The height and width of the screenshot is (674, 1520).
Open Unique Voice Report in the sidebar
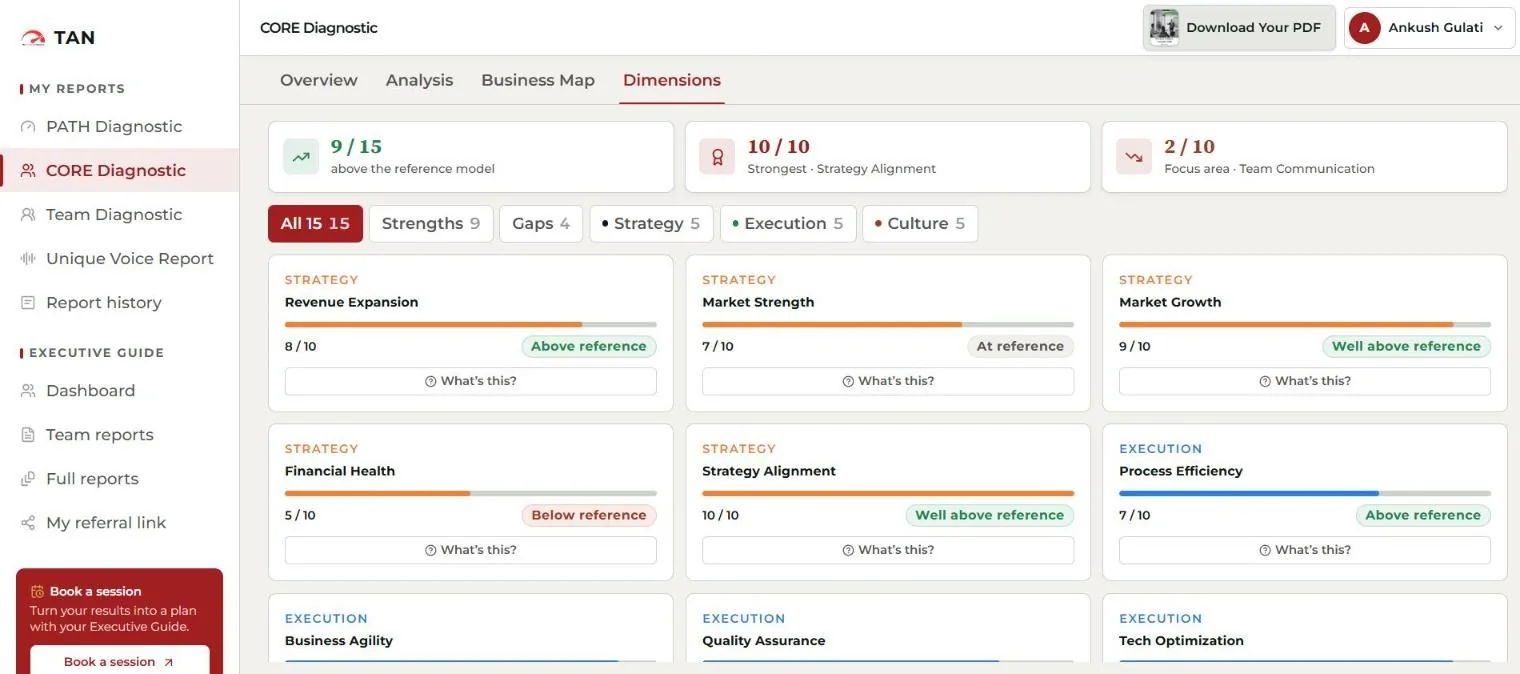(119, 259)
